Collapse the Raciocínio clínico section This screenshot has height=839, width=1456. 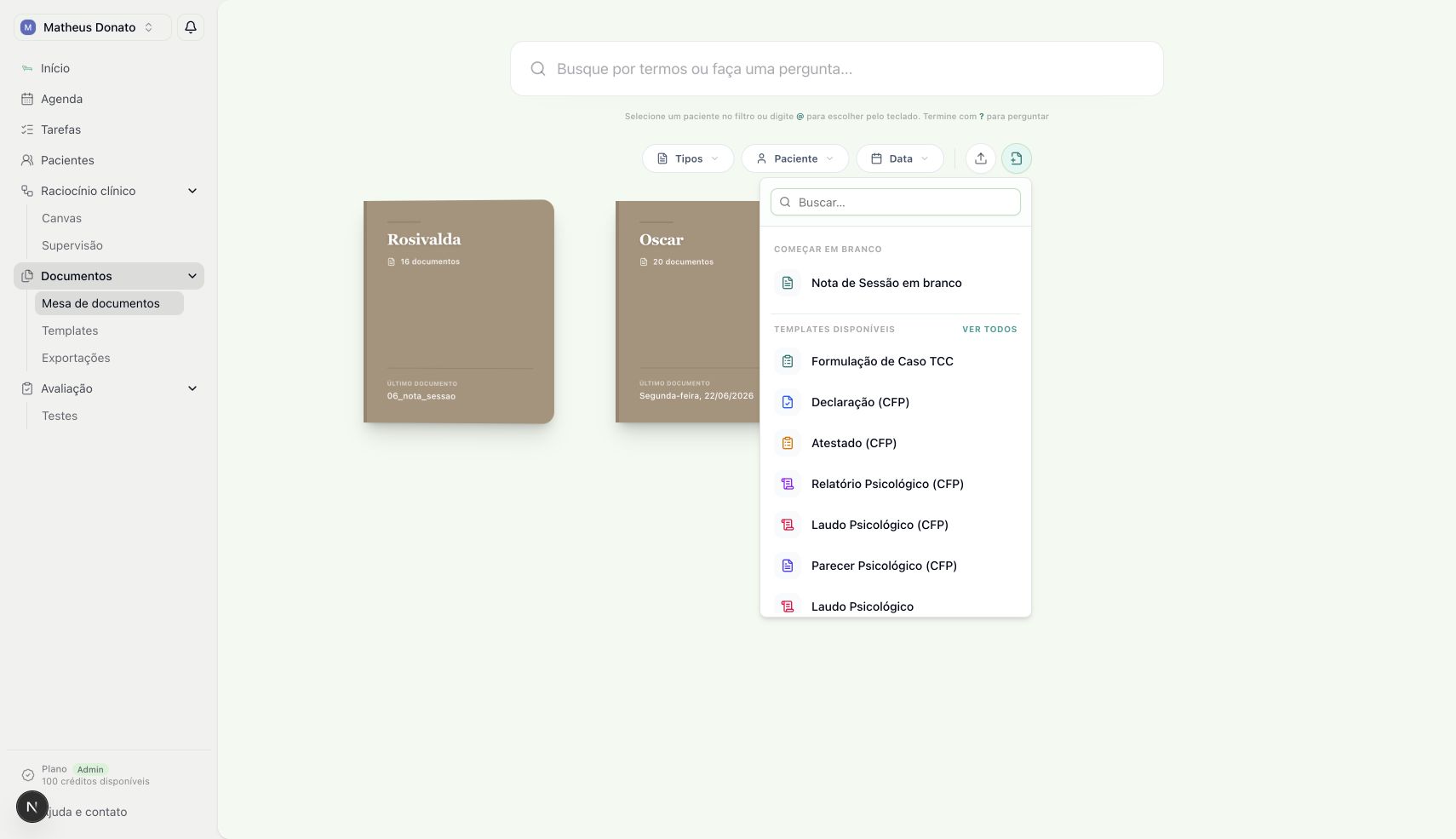[x=192, y=191]
